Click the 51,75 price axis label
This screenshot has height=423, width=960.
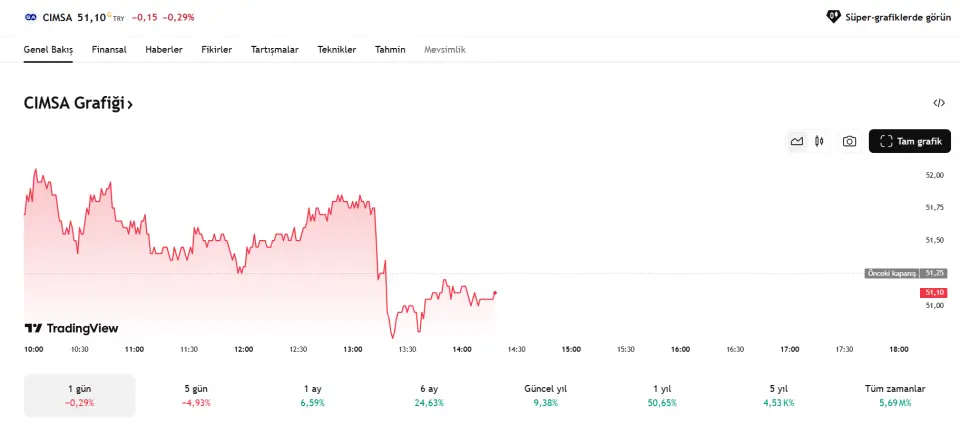click(934, 208)
